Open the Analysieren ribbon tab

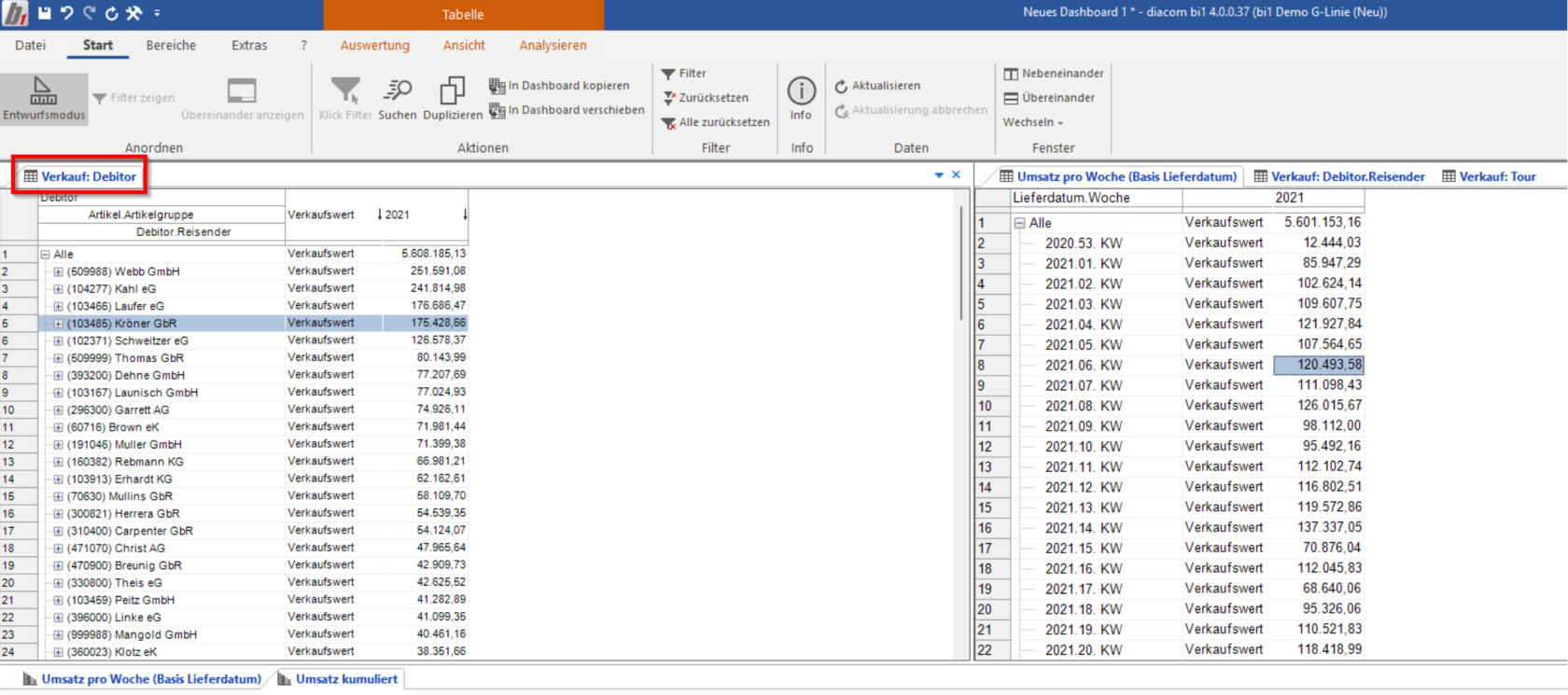(x=553, y=45)
